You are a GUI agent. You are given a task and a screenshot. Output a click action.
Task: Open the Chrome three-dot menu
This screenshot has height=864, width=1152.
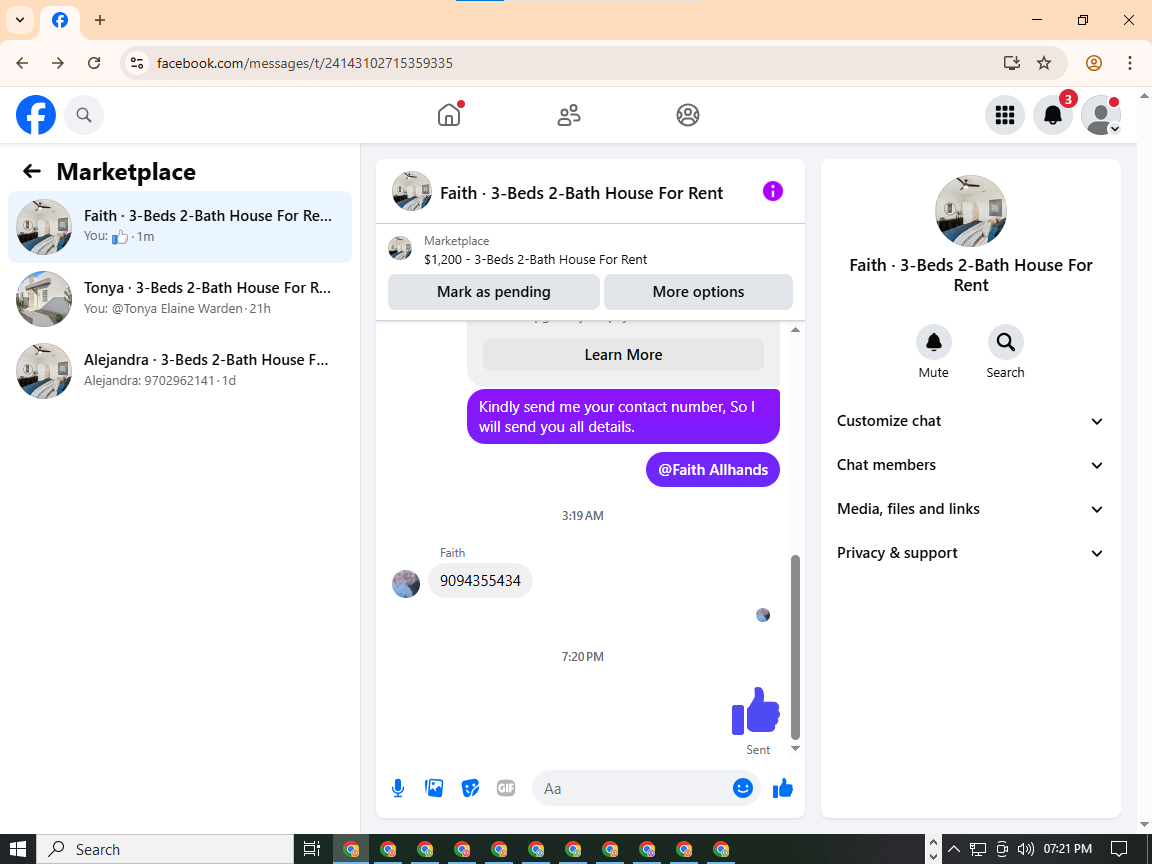pyautogui.click(x=1130, y=63)
